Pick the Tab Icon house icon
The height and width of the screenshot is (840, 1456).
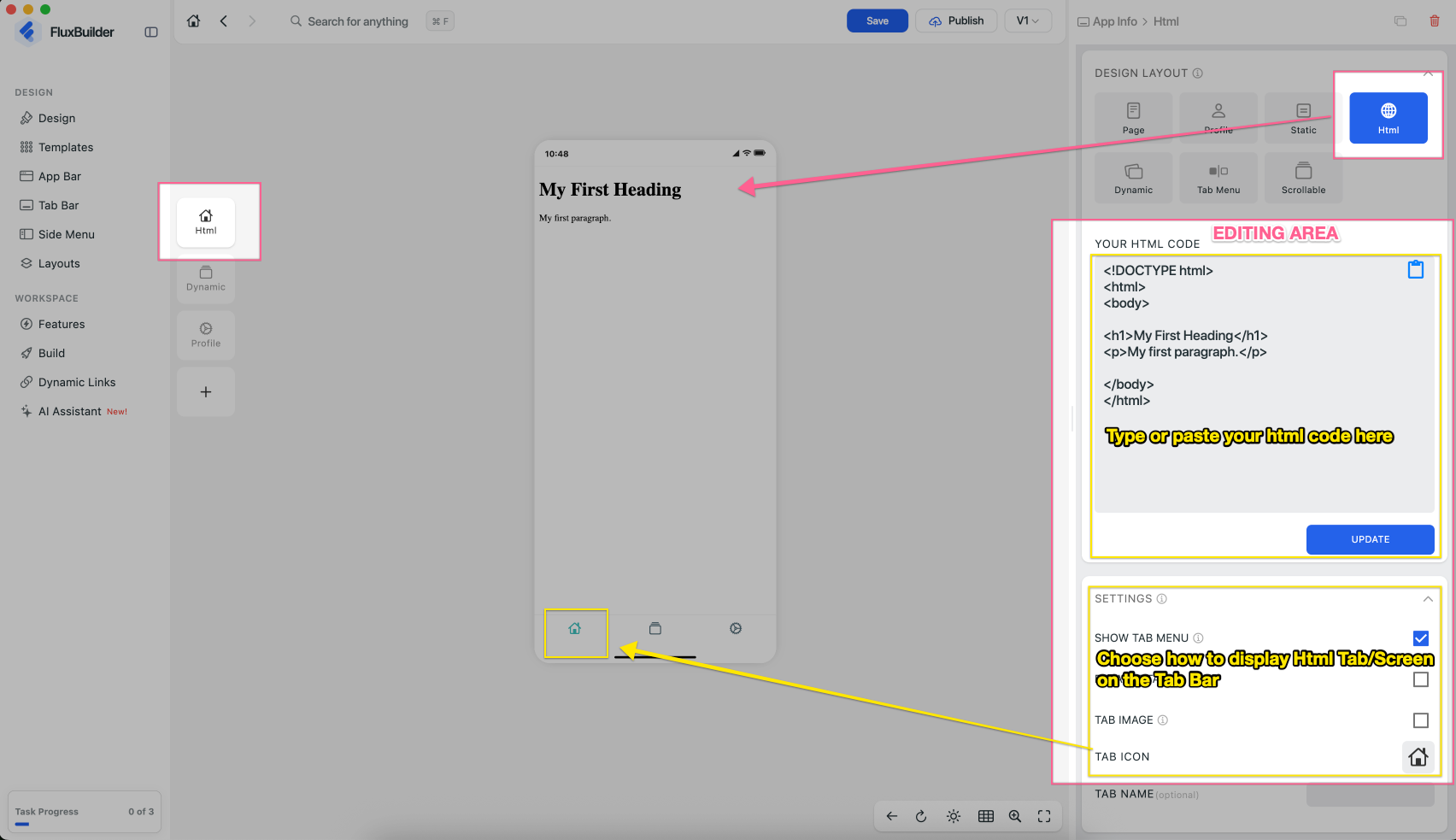(1418, 757)
